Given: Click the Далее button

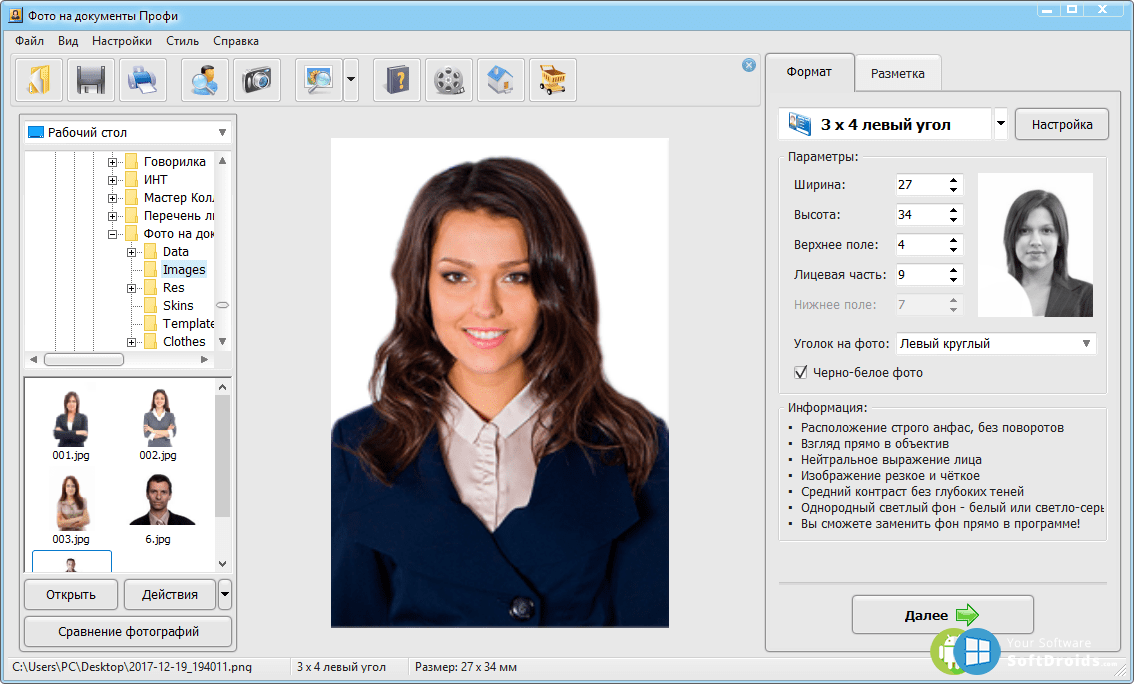Looking at the screenshot, I should [942, 615].
